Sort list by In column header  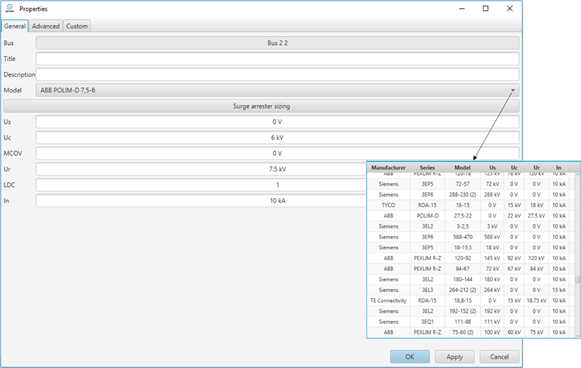click(x=558, y=168)
